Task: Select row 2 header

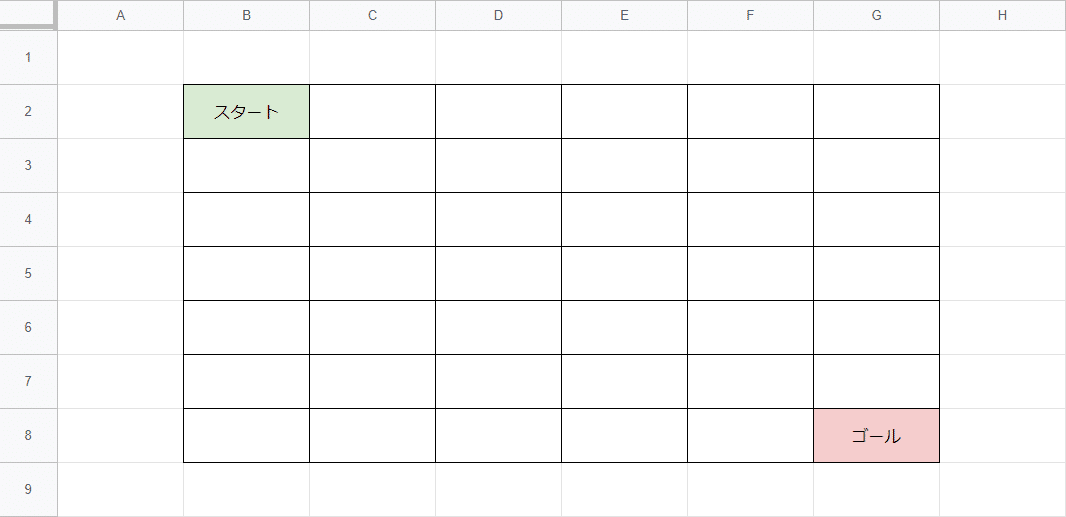Action: 28,112
